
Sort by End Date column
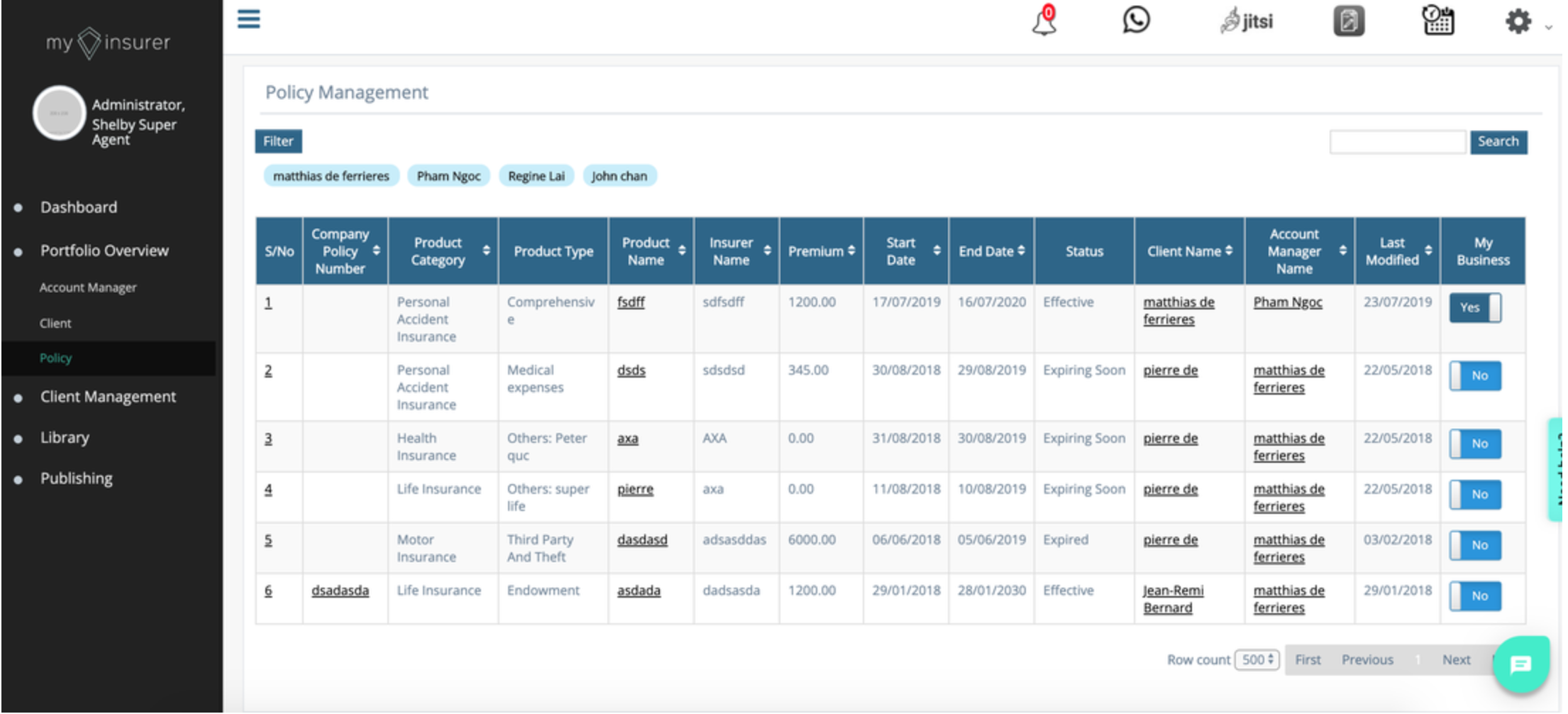(1021, 251)
